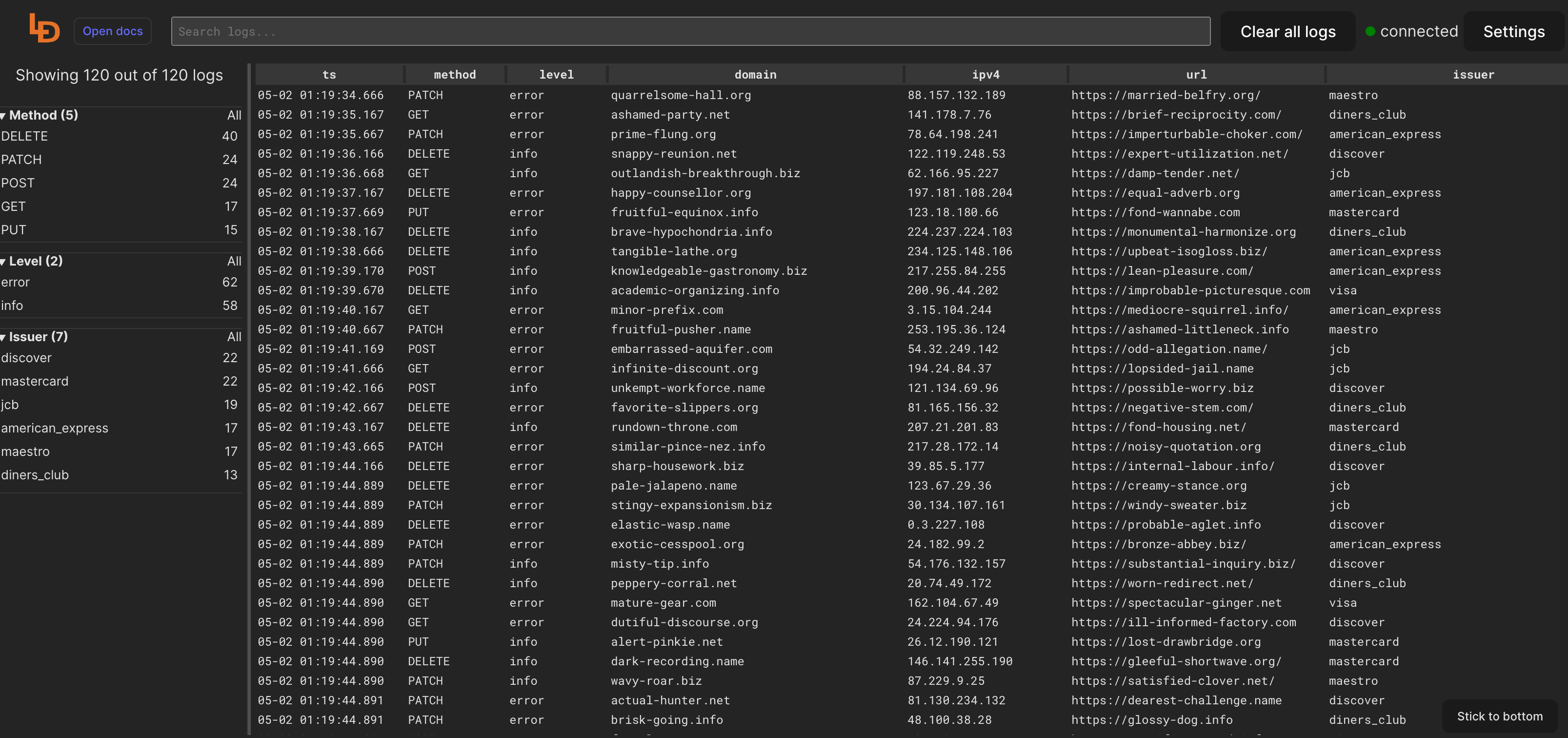Toggle the mastercard issuer filter
This screenshot has width=1568, height=738.
[35, 382]
